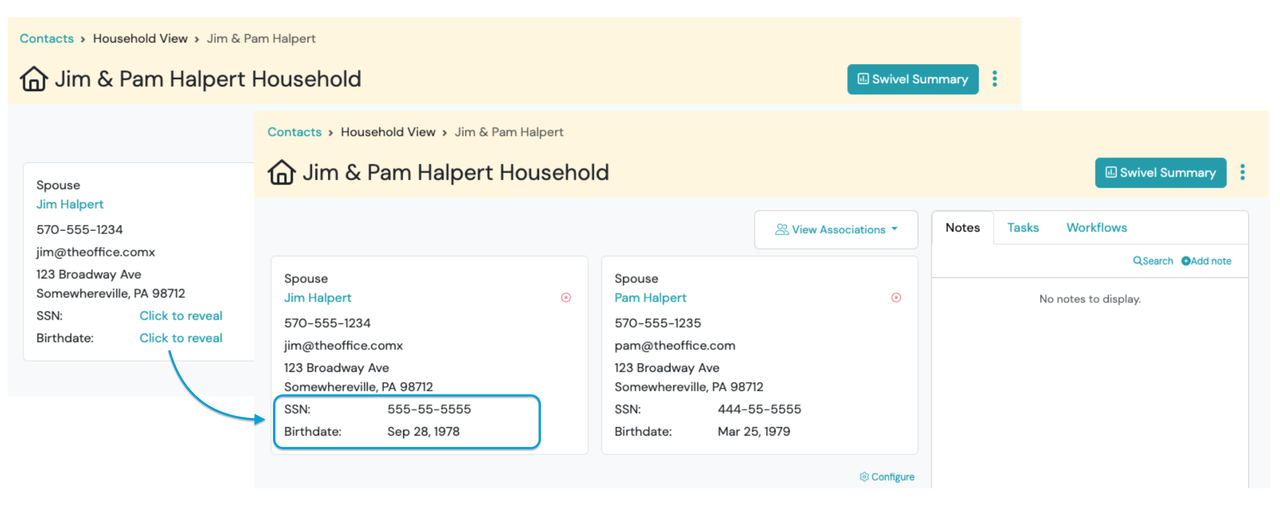The width and height of the screenshot is (1280, 508).
Task: Click Household View breadcrumb in the front window
Action: 388,132
